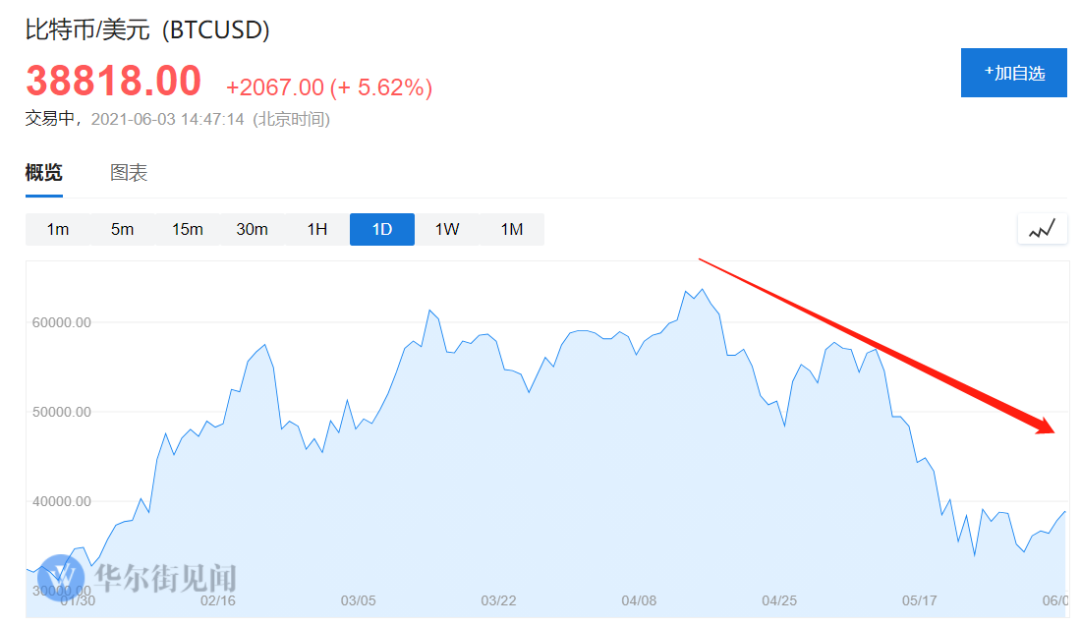Image resolution: width=1080 pixels, height=626 pixels.
Task: Click the active 1D interval button
Action: click(x=382, y=229)
